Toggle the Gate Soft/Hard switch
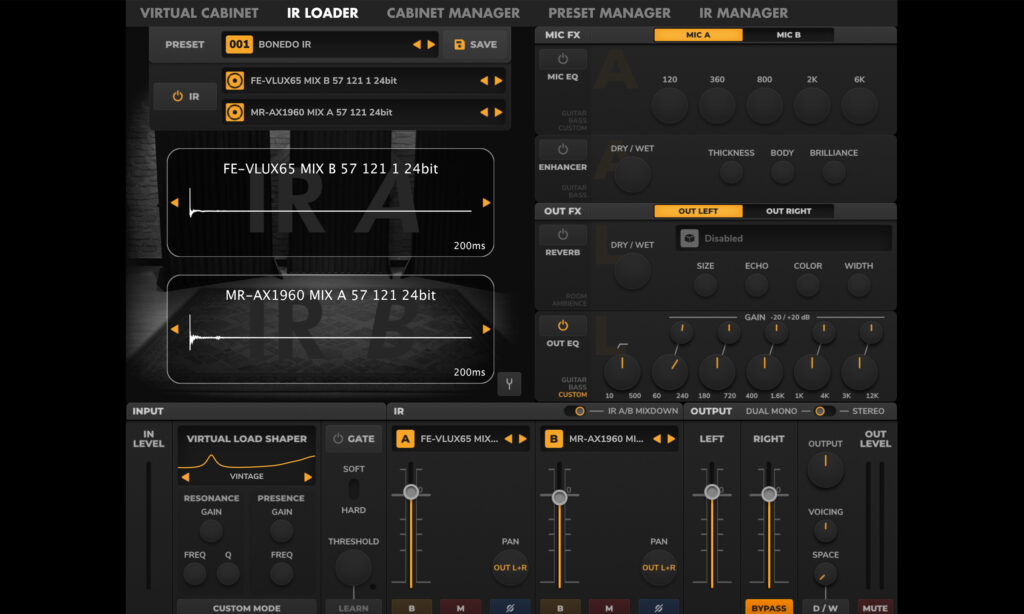This screenshot has height=614, width=1024. [353, 490]
